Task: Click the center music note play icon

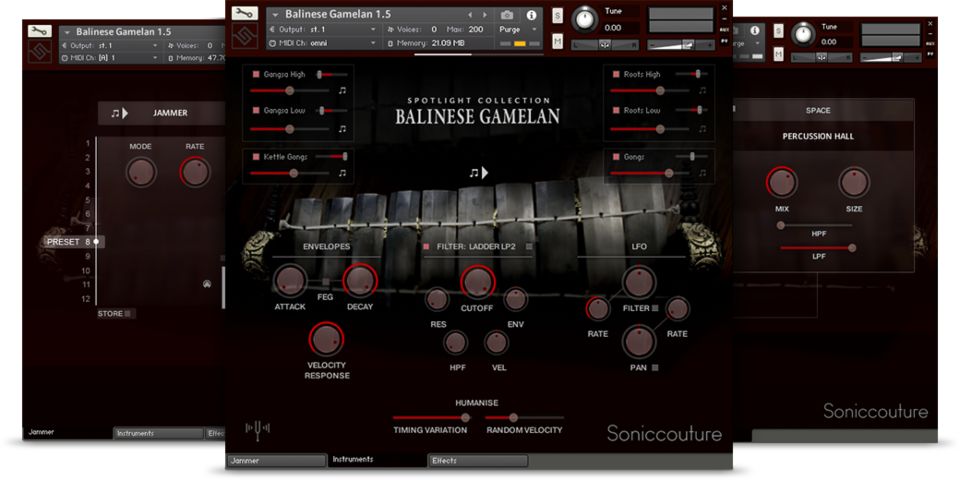Action: (x=479, y=173)
